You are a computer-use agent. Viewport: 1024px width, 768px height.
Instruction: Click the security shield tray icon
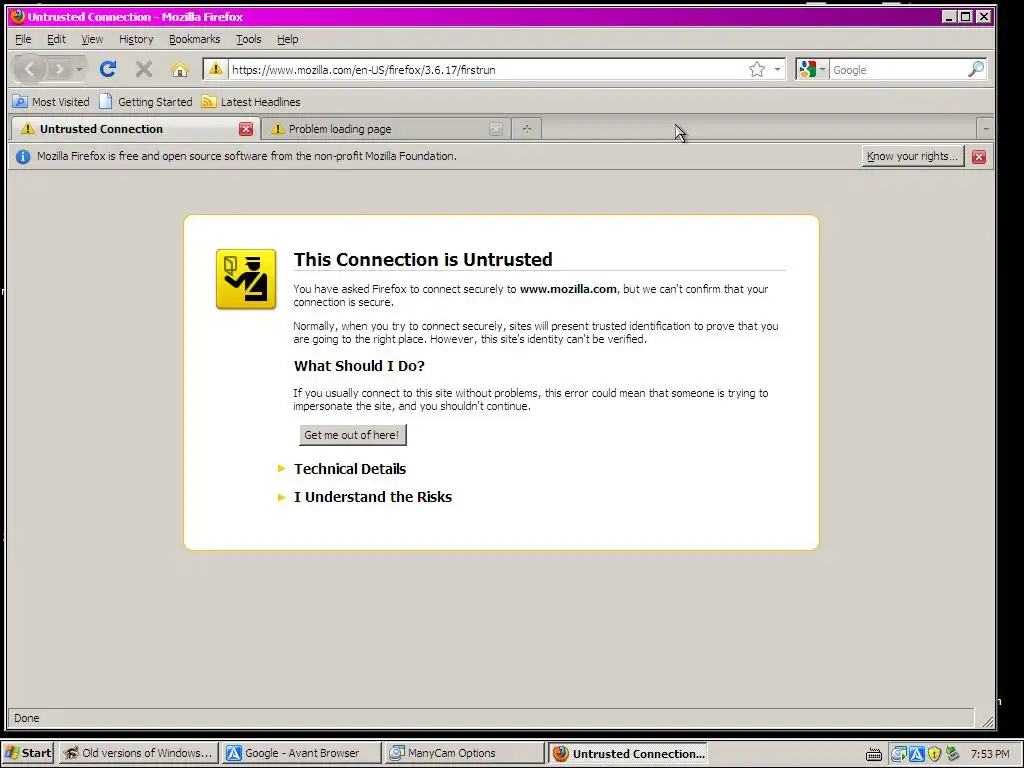coord(935,754)
